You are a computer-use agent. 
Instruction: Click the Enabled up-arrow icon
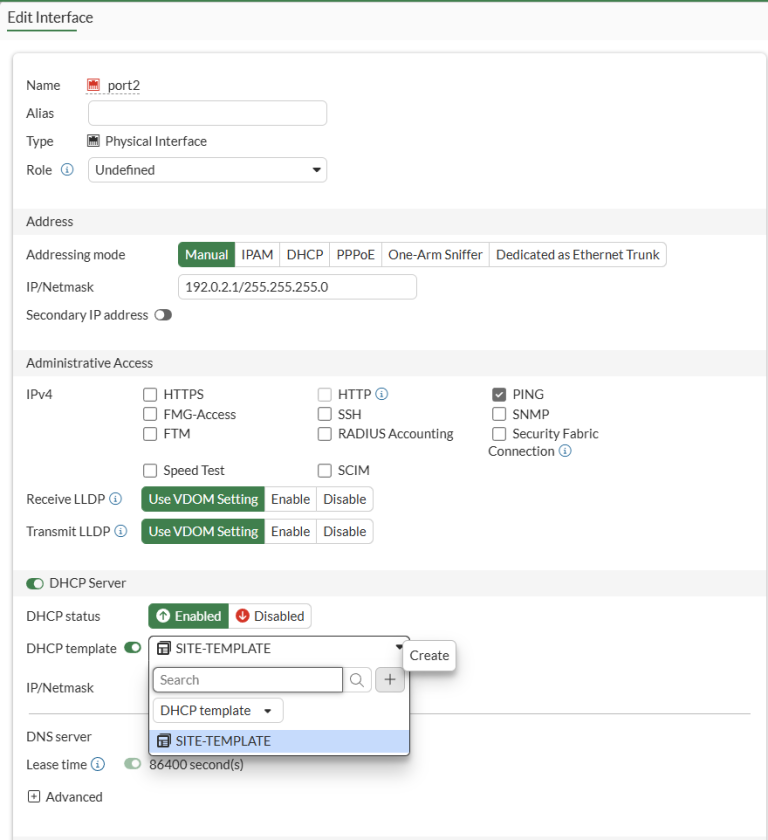tap(163, 616)
